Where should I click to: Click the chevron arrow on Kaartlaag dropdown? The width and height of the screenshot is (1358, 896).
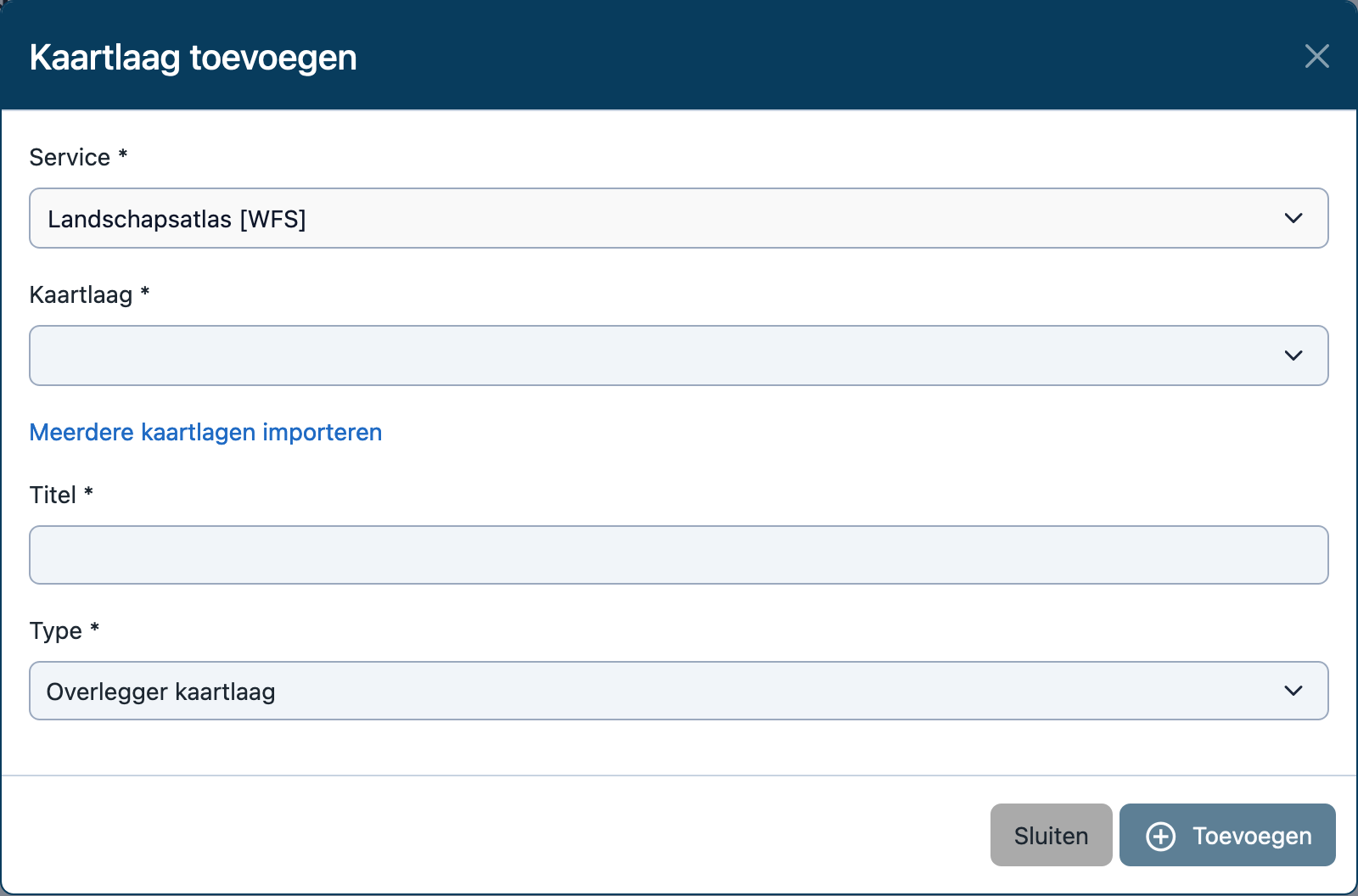pyautogui.click(x=1293, y=356)
